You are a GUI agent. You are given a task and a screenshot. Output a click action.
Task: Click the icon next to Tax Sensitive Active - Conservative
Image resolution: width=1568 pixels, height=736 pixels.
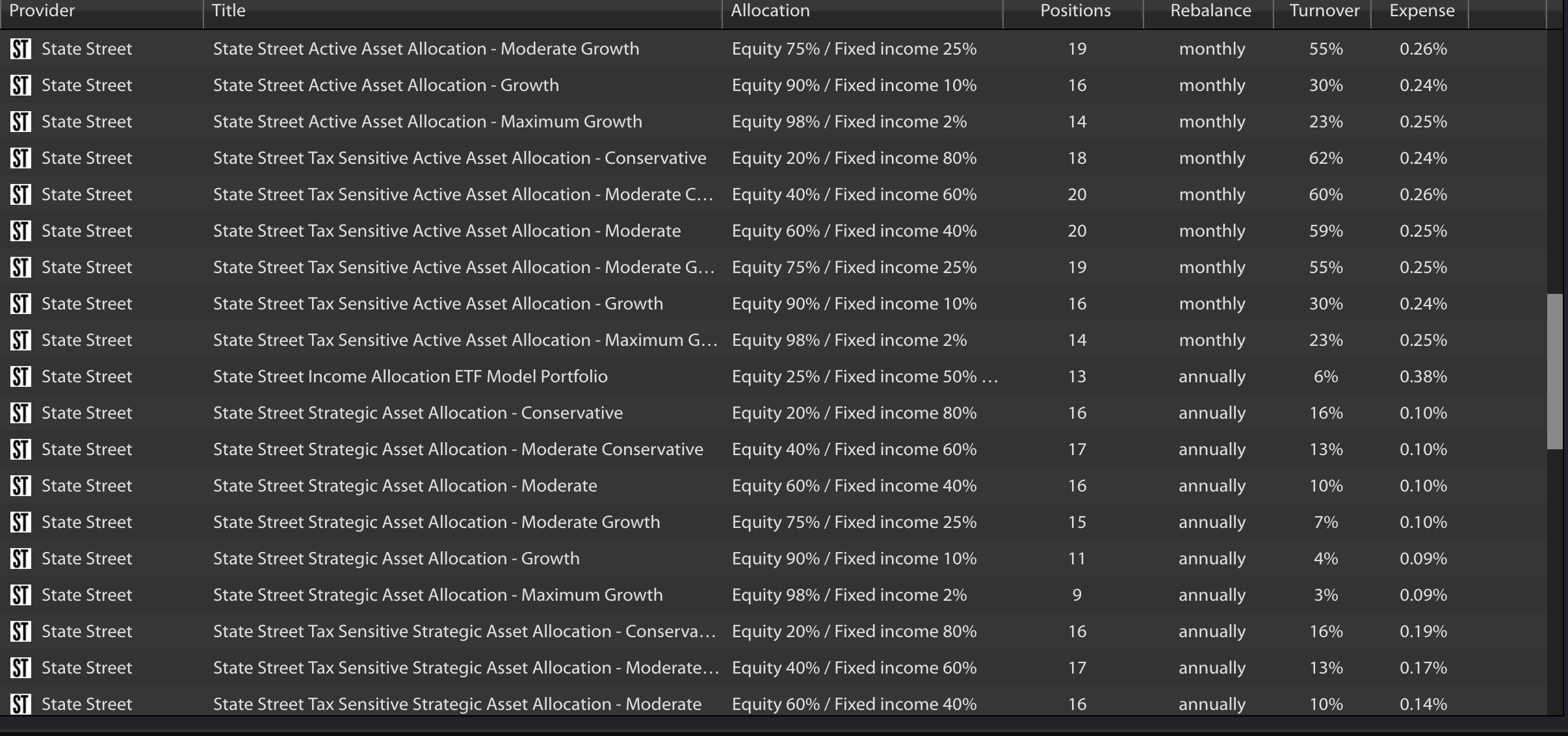[21, 158]
